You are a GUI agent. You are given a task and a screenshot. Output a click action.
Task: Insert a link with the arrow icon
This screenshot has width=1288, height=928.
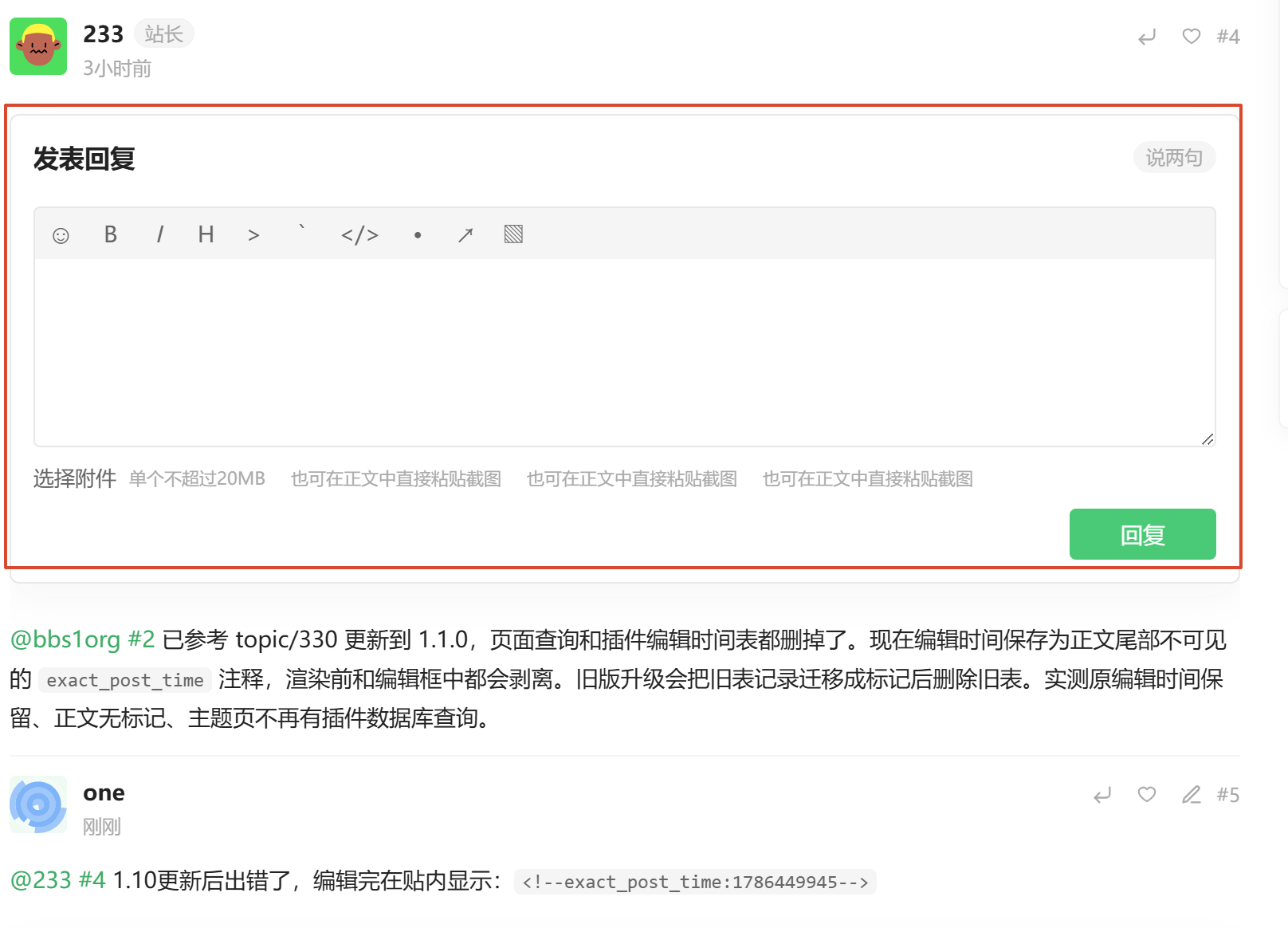465,235
